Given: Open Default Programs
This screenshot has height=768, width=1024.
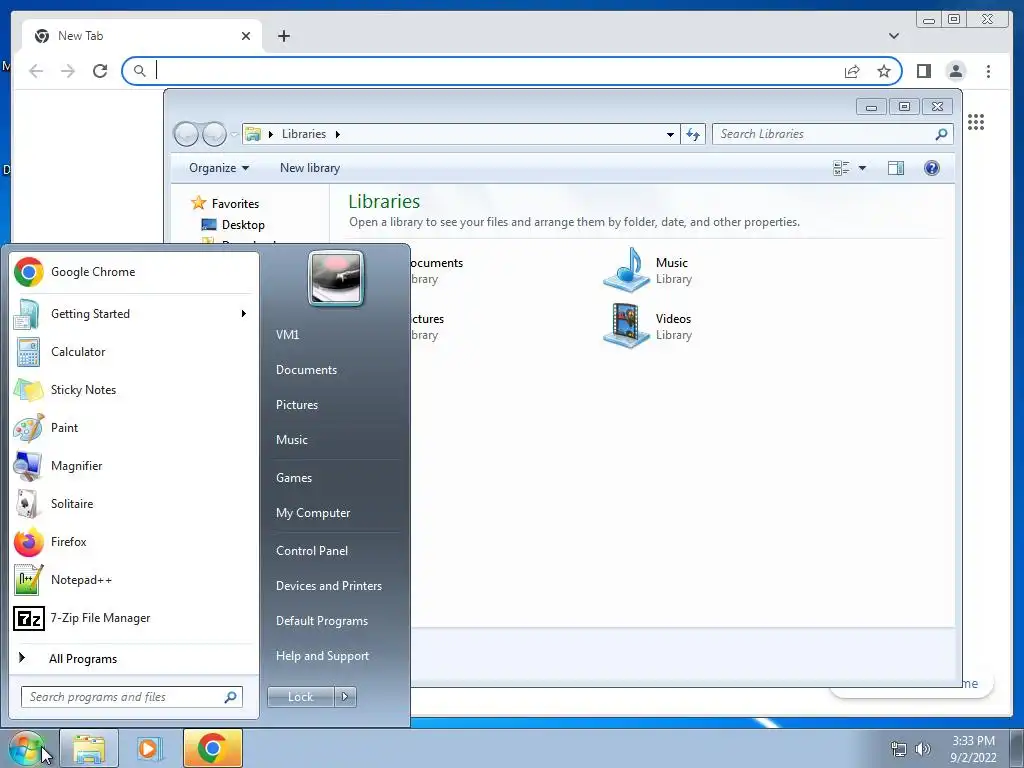Looking at the screenshot, I should 322,621.
